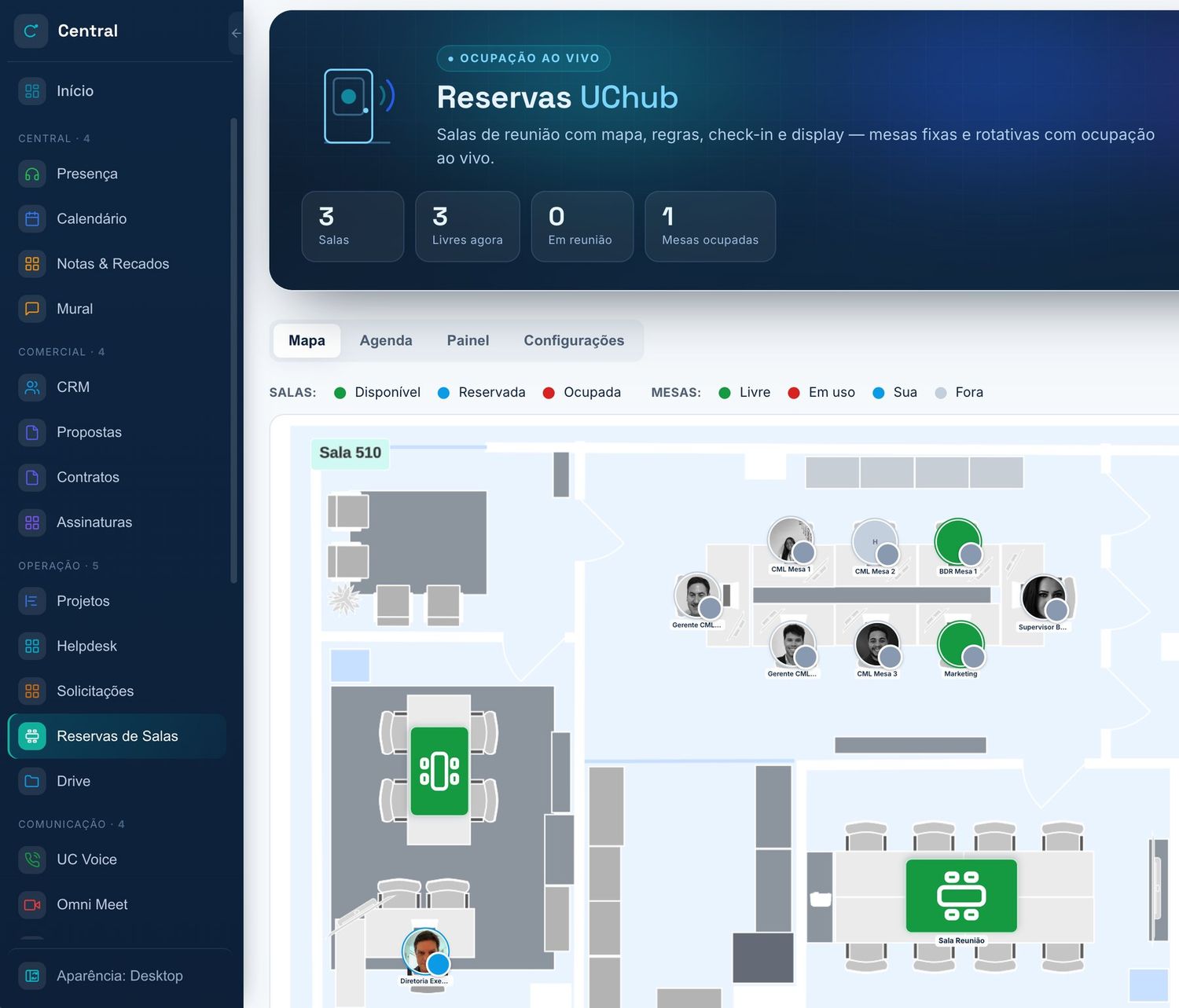
Task: Open the Configurações tab
Action: (x=574, y=340)
